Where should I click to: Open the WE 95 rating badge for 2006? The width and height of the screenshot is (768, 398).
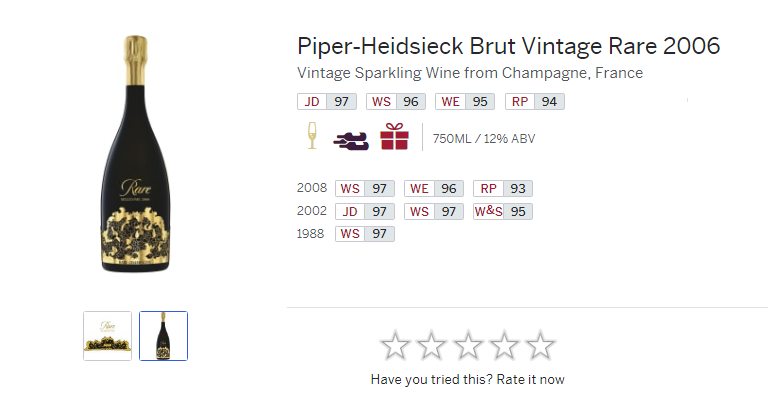coord(465,102)
